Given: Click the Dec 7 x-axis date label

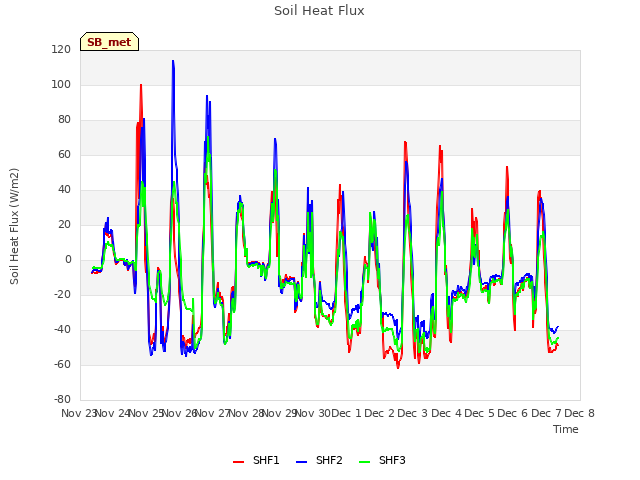Looking at the screenshot, I should [547, 413].
